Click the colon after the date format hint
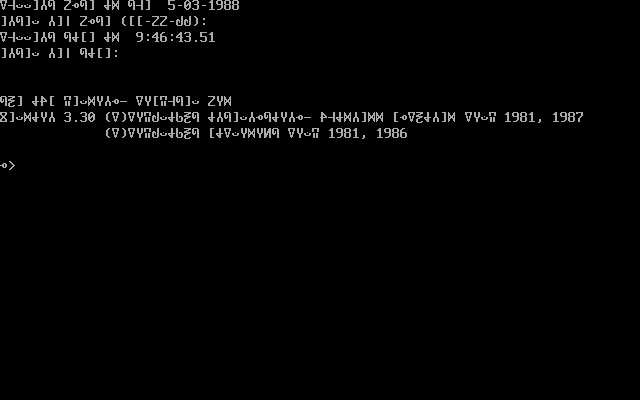640x400 pixels. point(204,21)
